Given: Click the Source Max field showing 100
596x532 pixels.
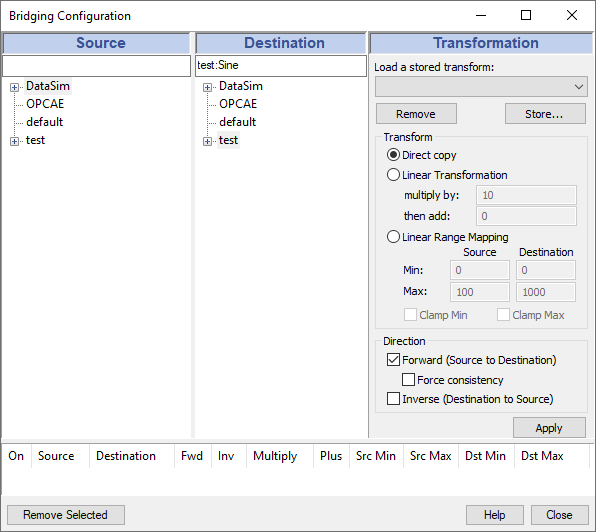Looking at the screenshot, I should point(480,292).
